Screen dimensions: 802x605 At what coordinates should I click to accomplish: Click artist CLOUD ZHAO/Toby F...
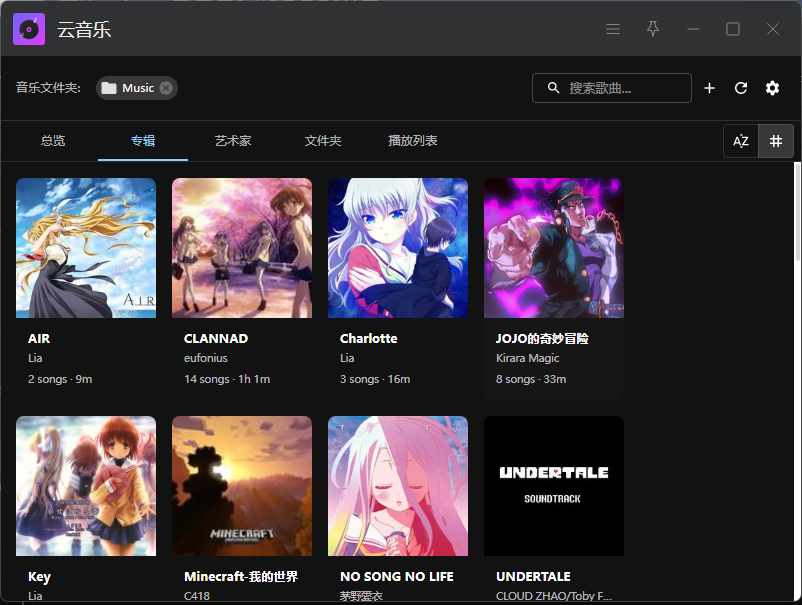coord(554,596)
